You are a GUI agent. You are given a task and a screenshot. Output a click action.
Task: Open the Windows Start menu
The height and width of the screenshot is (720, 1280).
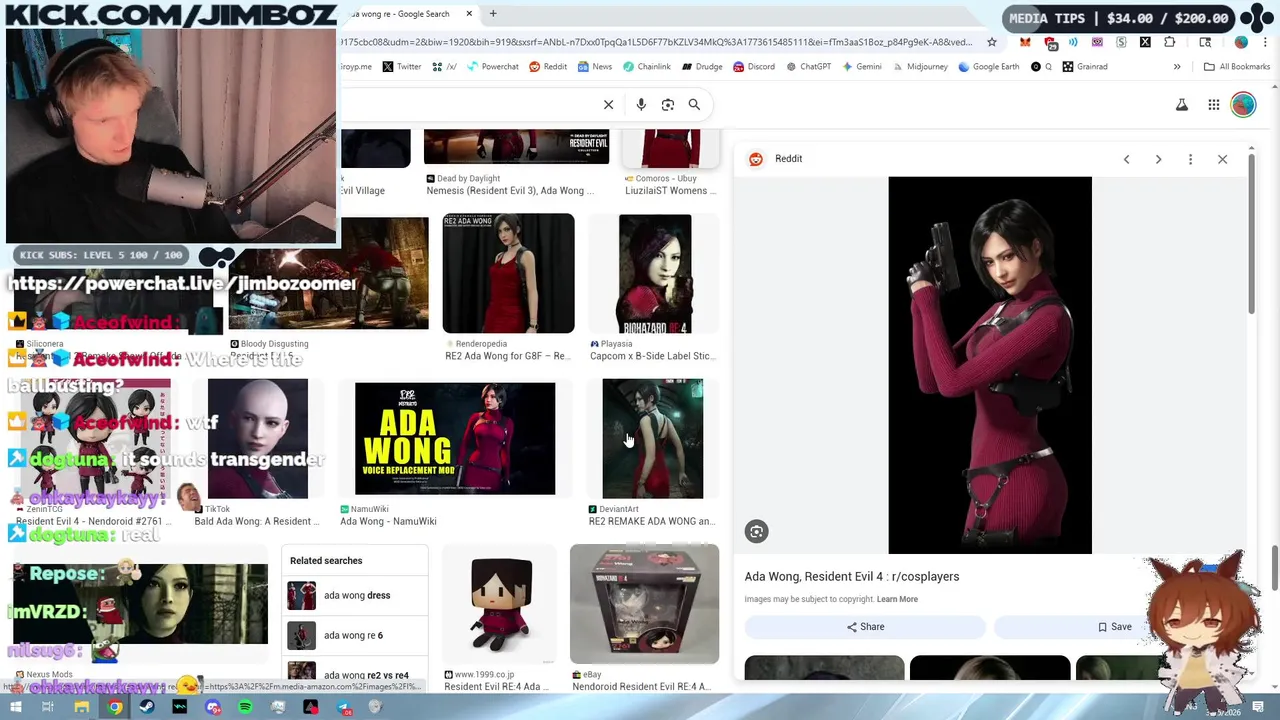[x=15, y=707]
